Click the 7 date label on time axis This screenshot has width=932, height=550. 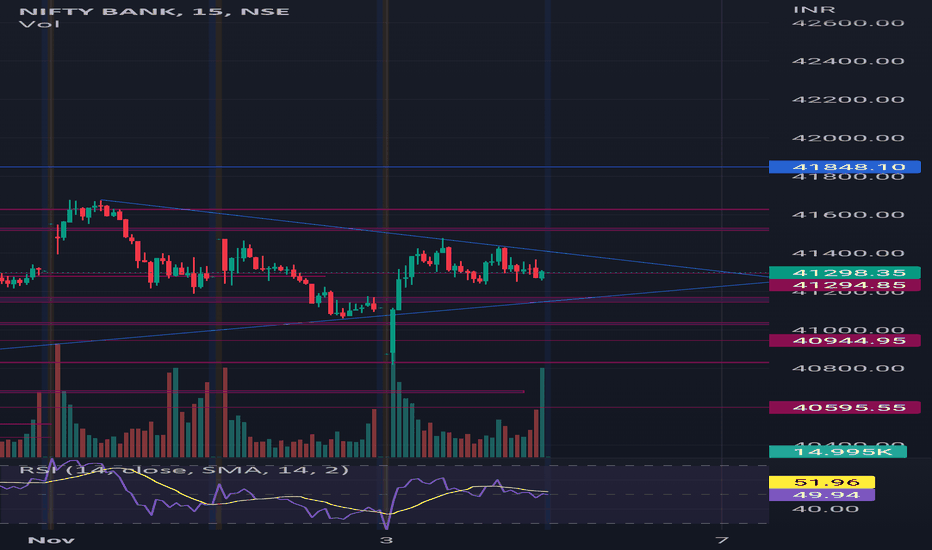point(722,540)
